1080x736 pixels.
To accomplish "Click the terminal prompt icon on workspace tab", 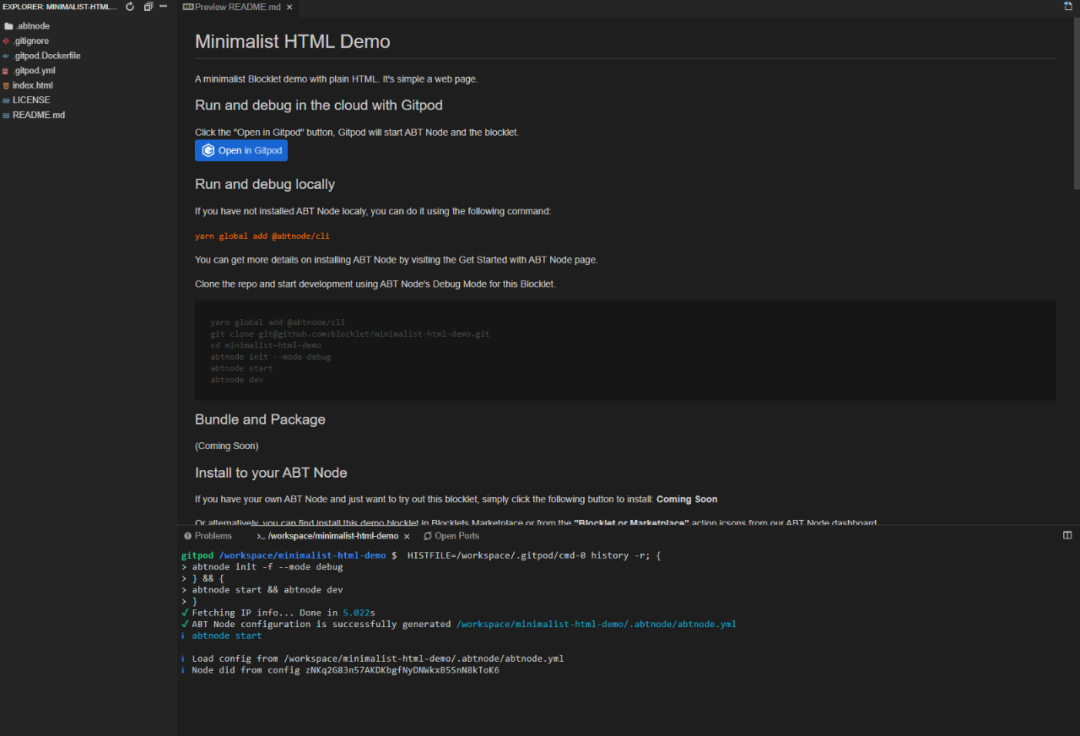I will click(x=260, y=536).
